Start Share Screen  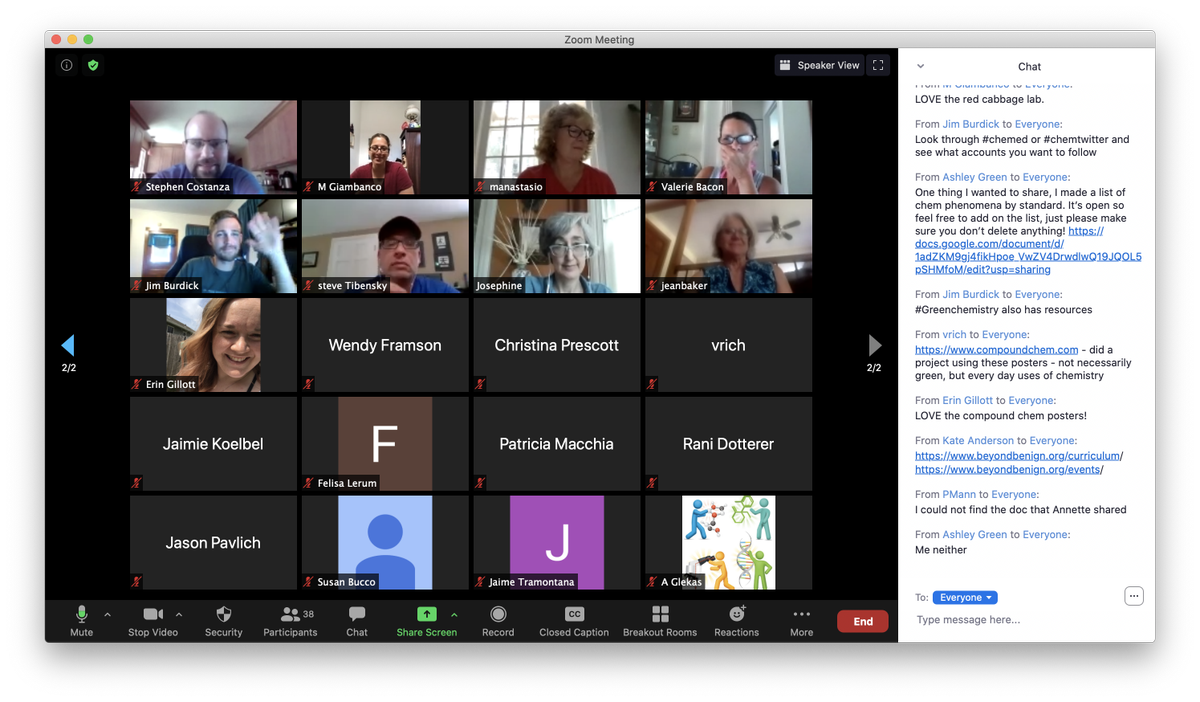point(426,621)
